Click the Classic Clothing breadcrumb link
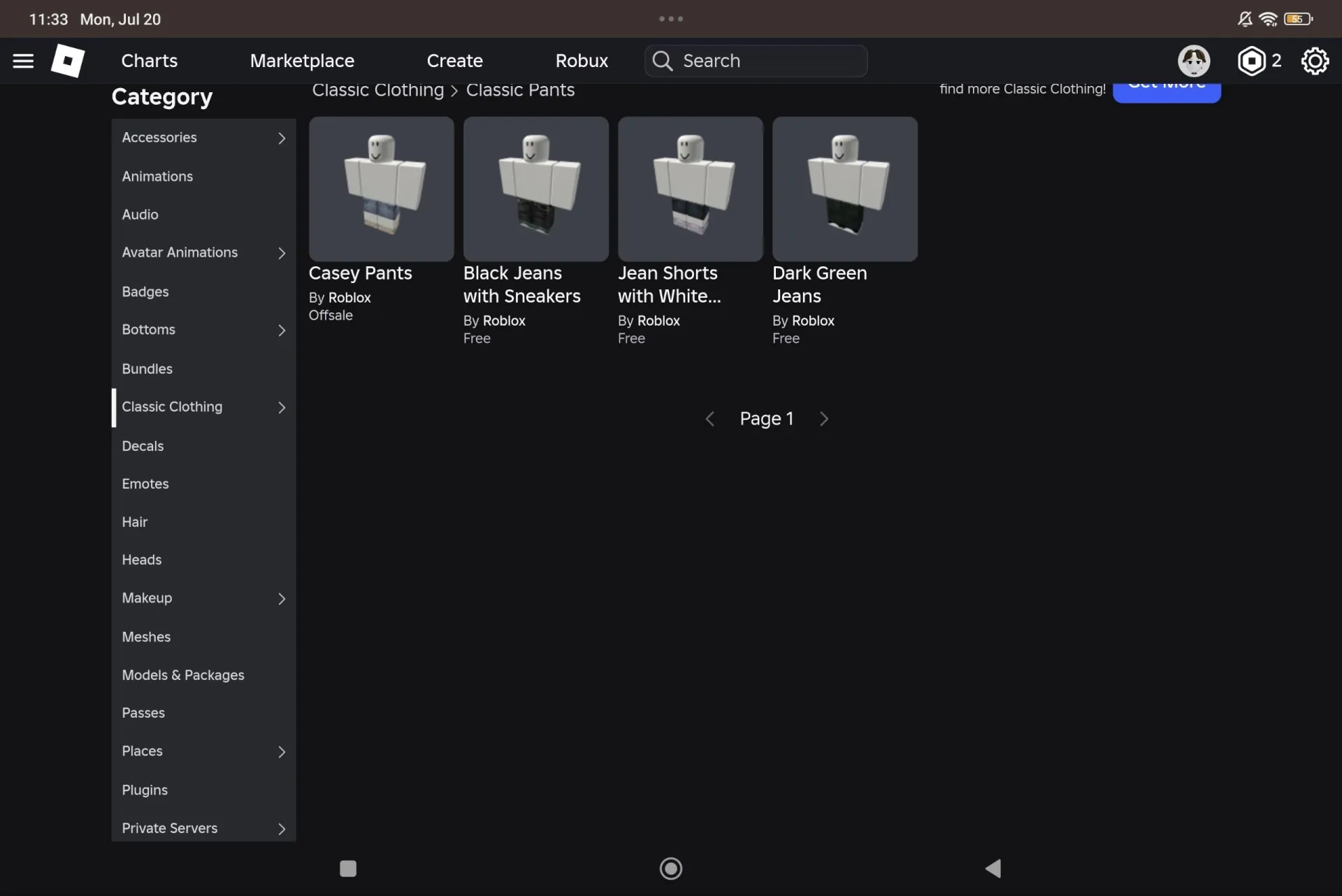1342x896 pixels. [x=377, y=90]
